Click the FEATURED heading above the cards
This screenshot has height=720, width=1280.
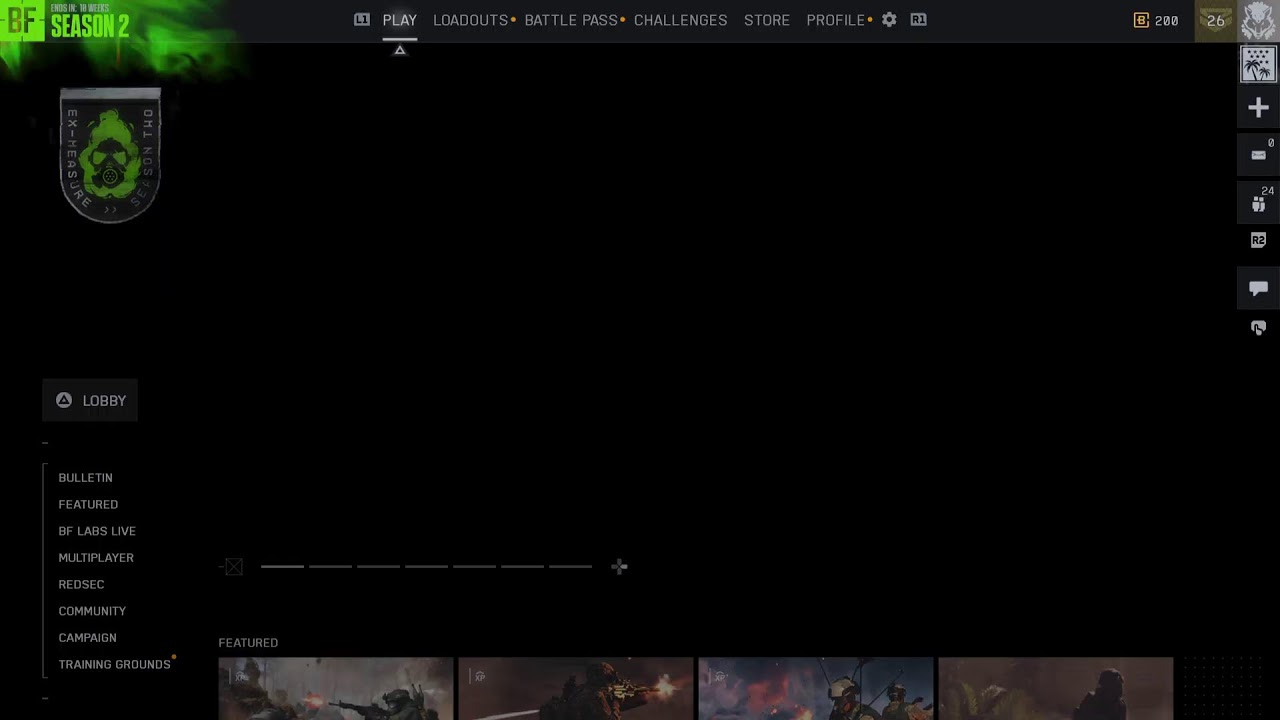248,643
